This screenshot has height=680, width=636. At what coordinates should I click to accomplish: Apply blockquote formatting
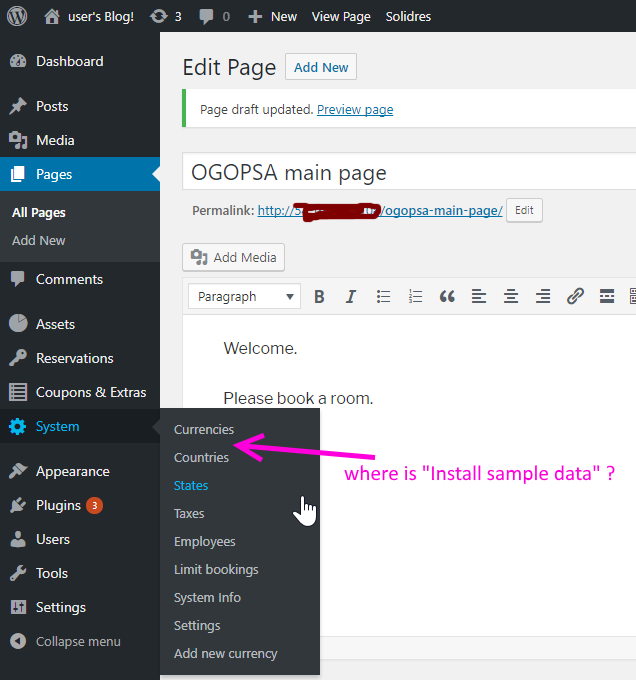pyautogui.click(x=447, y=297)
